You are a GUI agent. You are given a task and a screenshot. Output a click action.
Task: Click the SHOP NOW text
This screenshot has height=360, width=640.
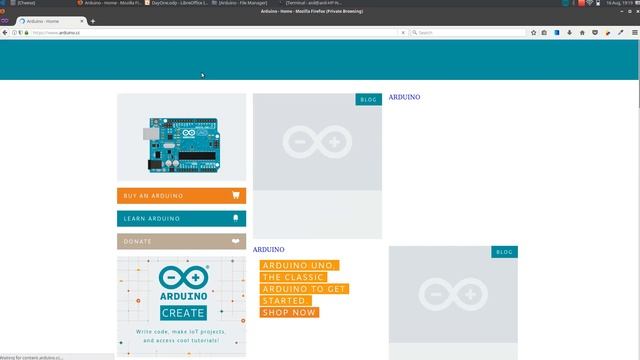tap(289, 313)
